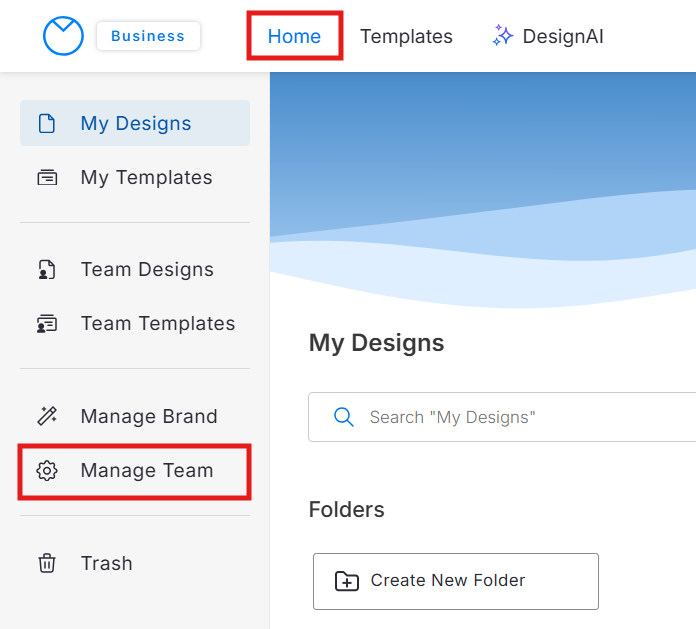
Task: Open the Home tab
Action: tap(294, 37)
